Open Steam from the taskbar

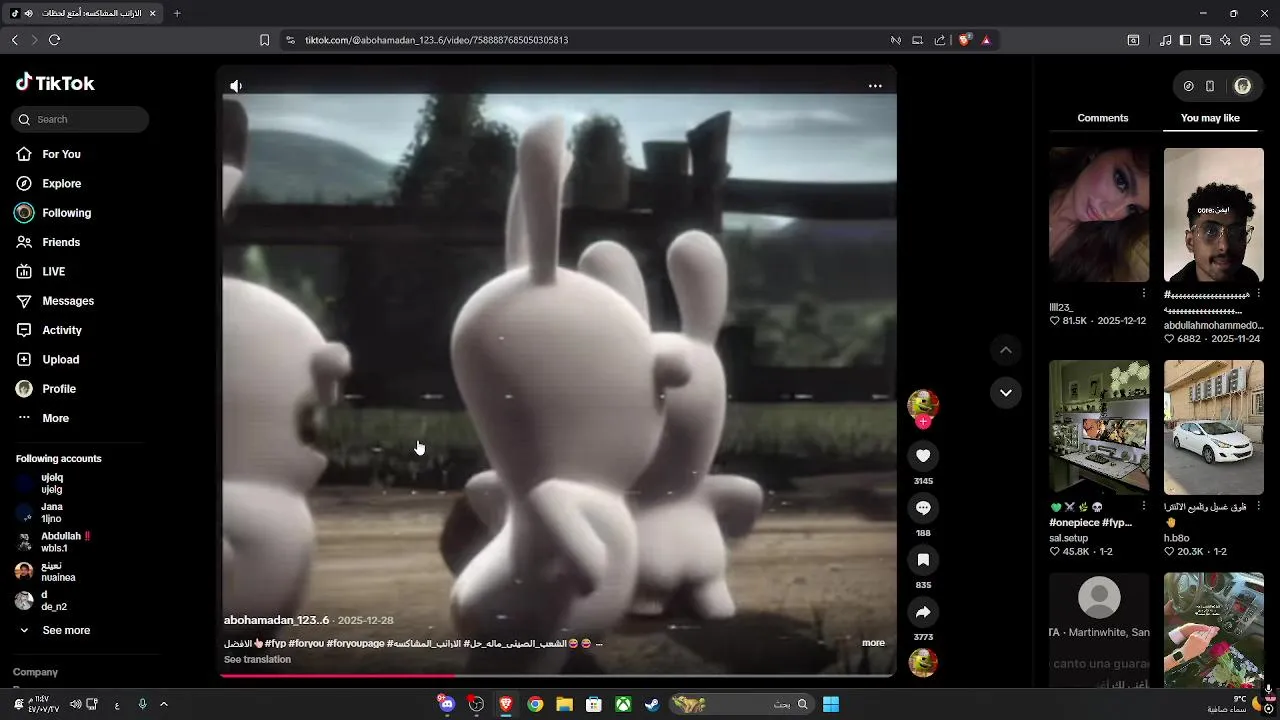tap(652, 704)
